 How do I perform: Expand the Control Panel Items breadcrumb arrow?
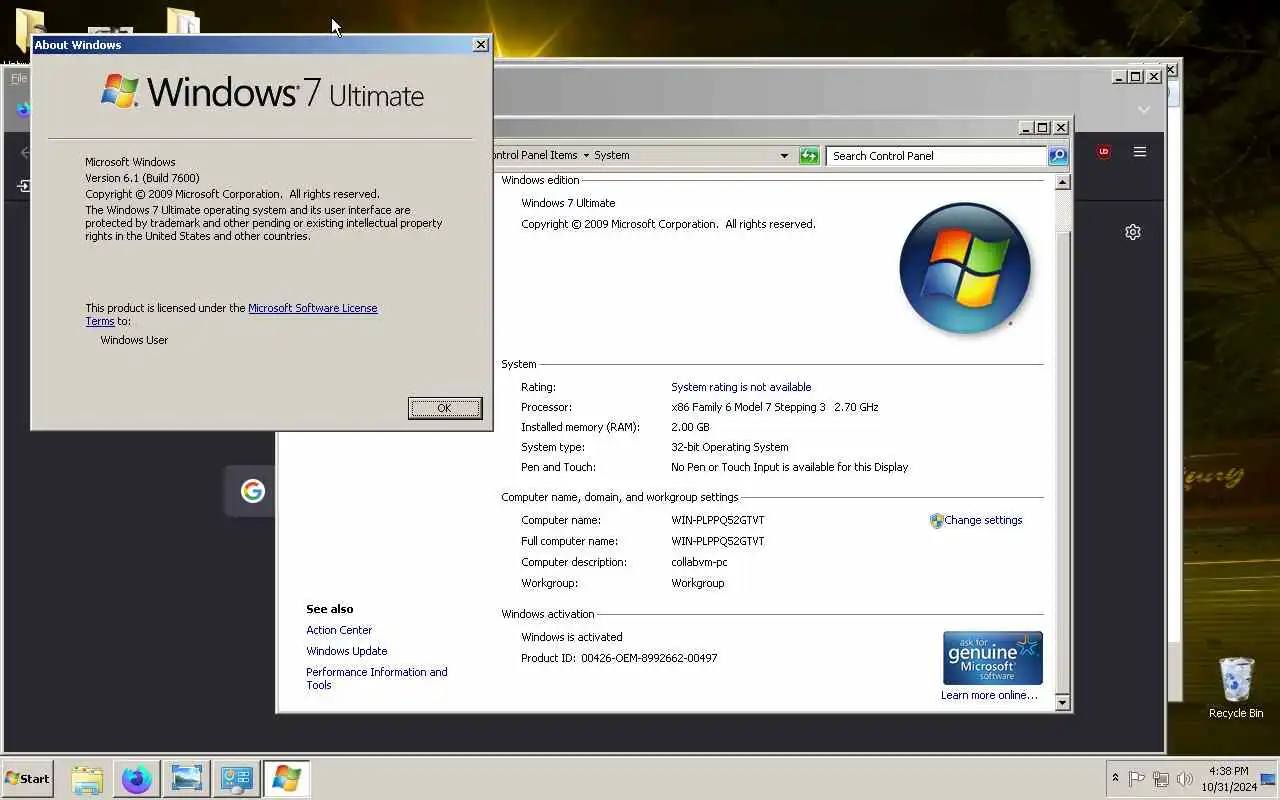(586, 156)
